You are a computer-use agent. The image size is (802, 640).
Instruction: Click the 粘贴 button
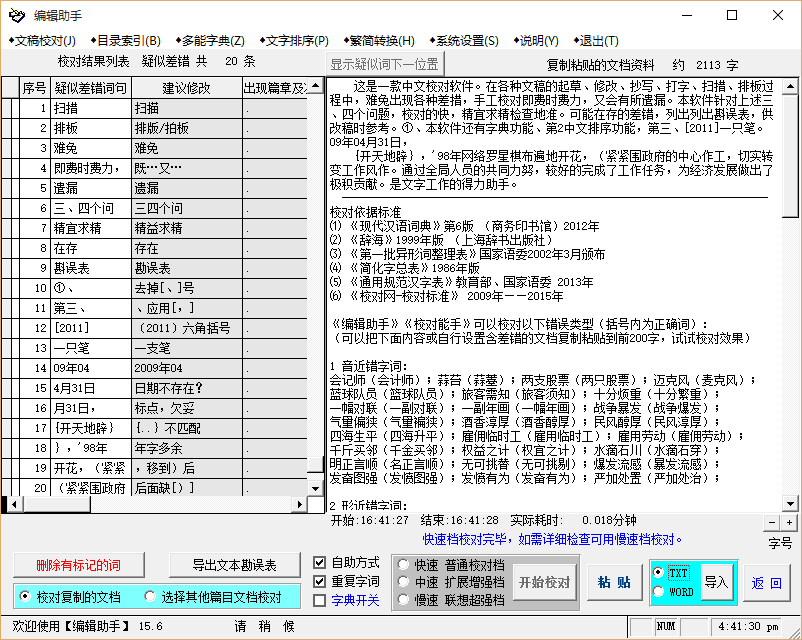click(614, 583)
